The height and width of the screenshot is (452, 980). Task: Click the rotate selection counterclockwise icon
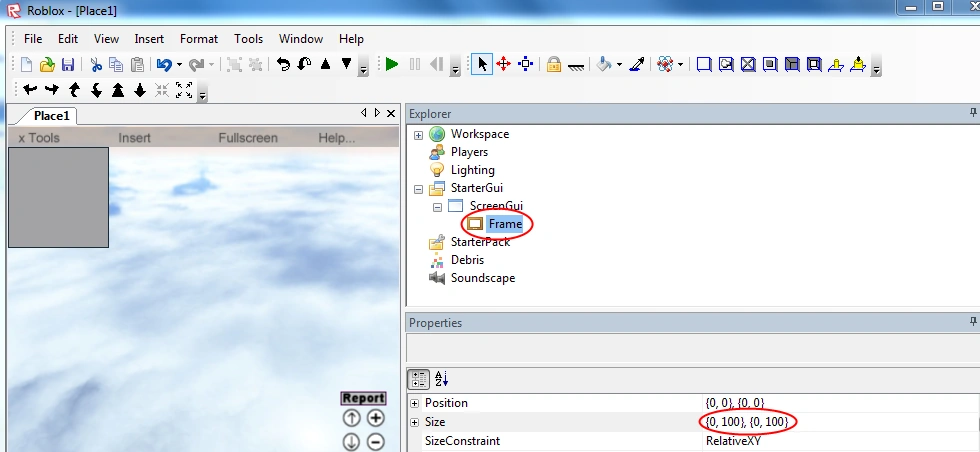[x=283, y=64]
